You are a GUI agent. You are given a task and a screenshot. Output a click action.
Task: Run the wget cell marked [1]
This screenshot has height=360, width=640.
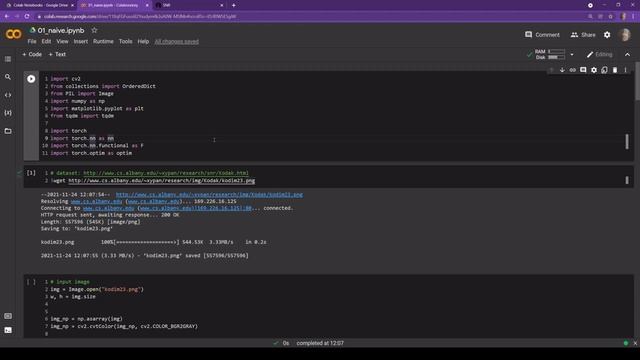pos(31,173)
